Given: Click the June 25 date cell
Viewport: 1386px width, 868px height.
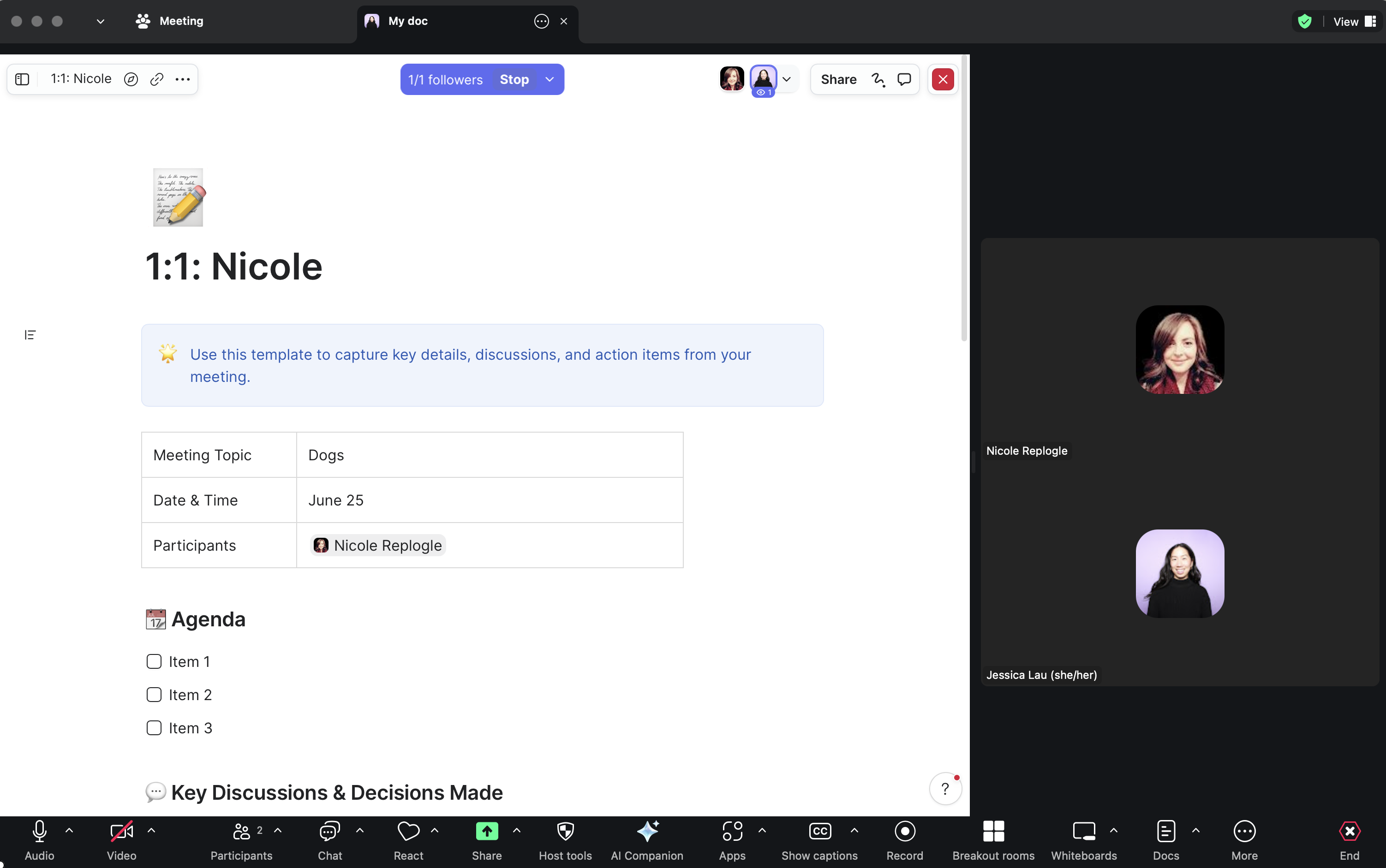Looking at the screenshot, I should (x=490, y=500).
